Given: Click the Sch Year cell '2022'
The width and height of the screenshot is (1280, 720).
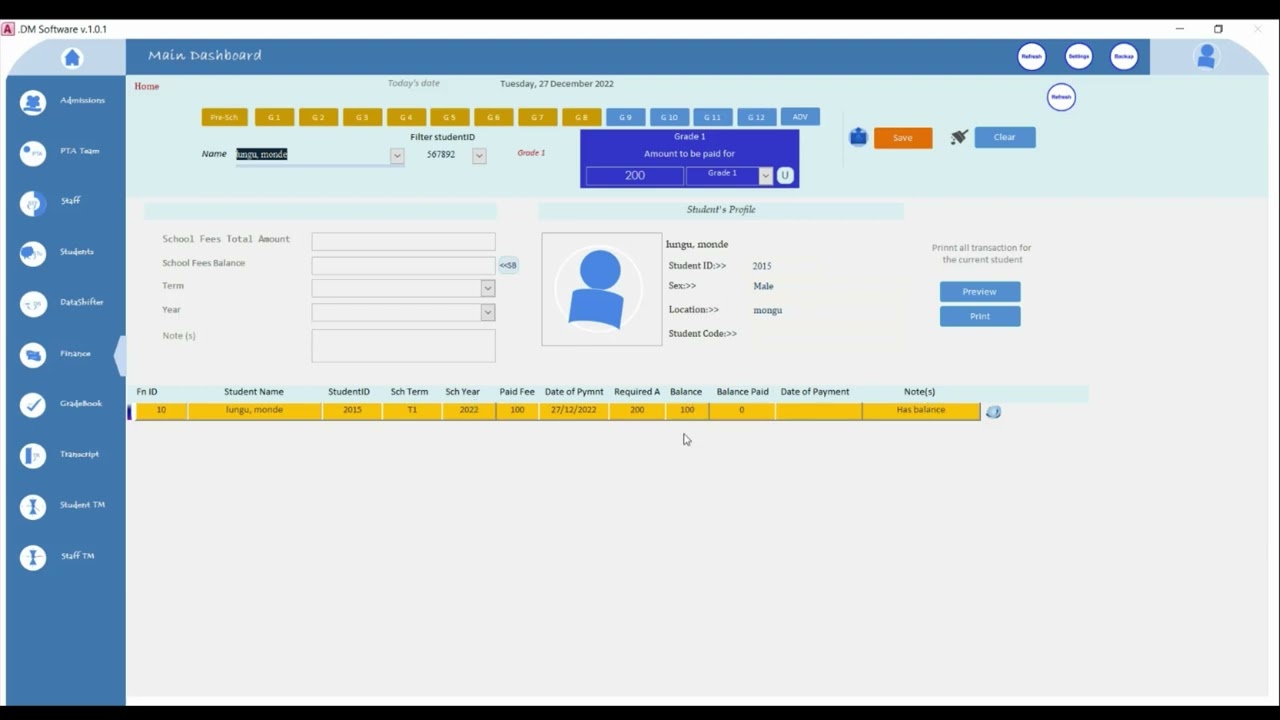Looking at the screenshot, I should (468, 410).
